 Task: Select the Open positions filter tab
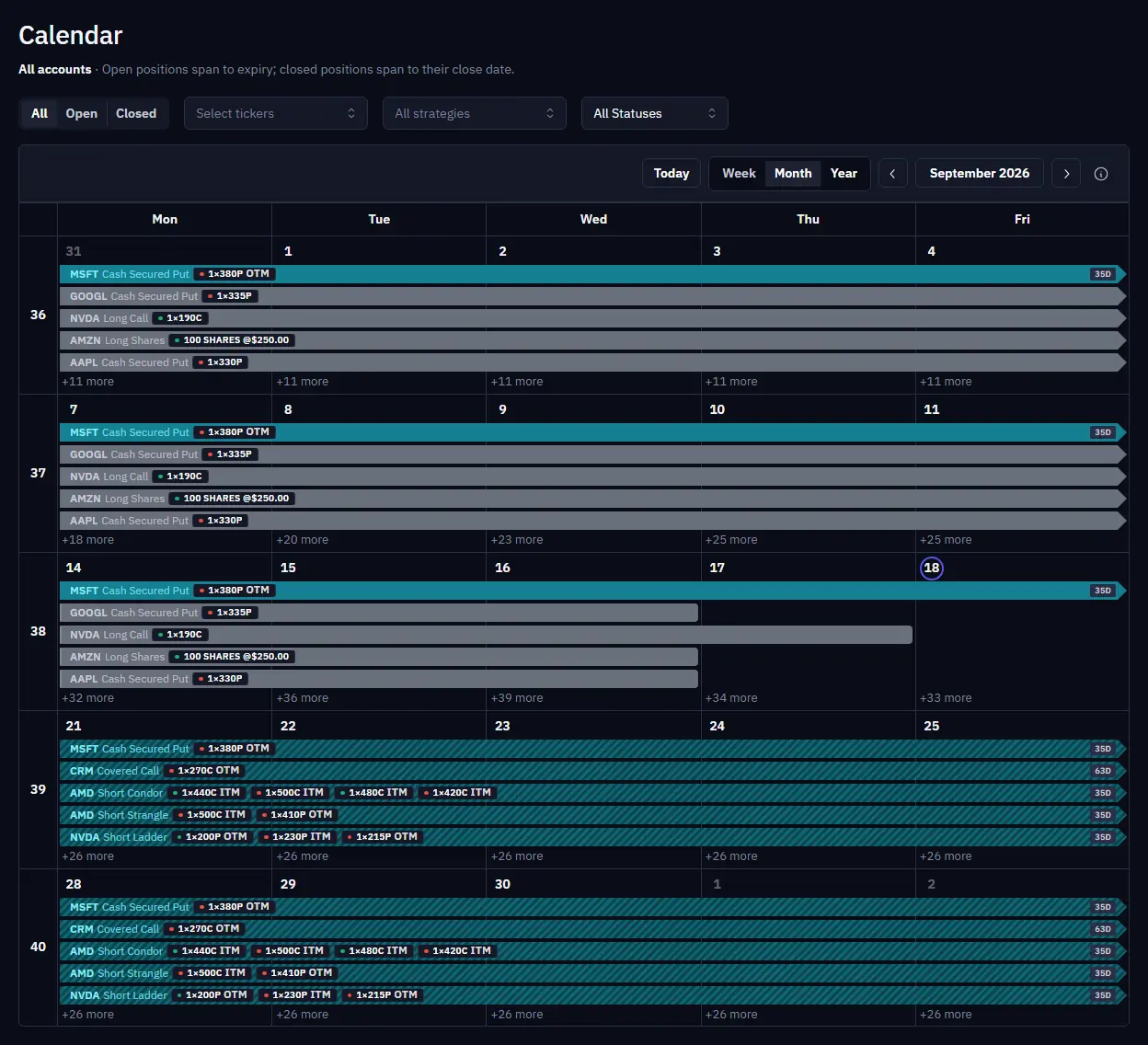click(x=82, y=113)
